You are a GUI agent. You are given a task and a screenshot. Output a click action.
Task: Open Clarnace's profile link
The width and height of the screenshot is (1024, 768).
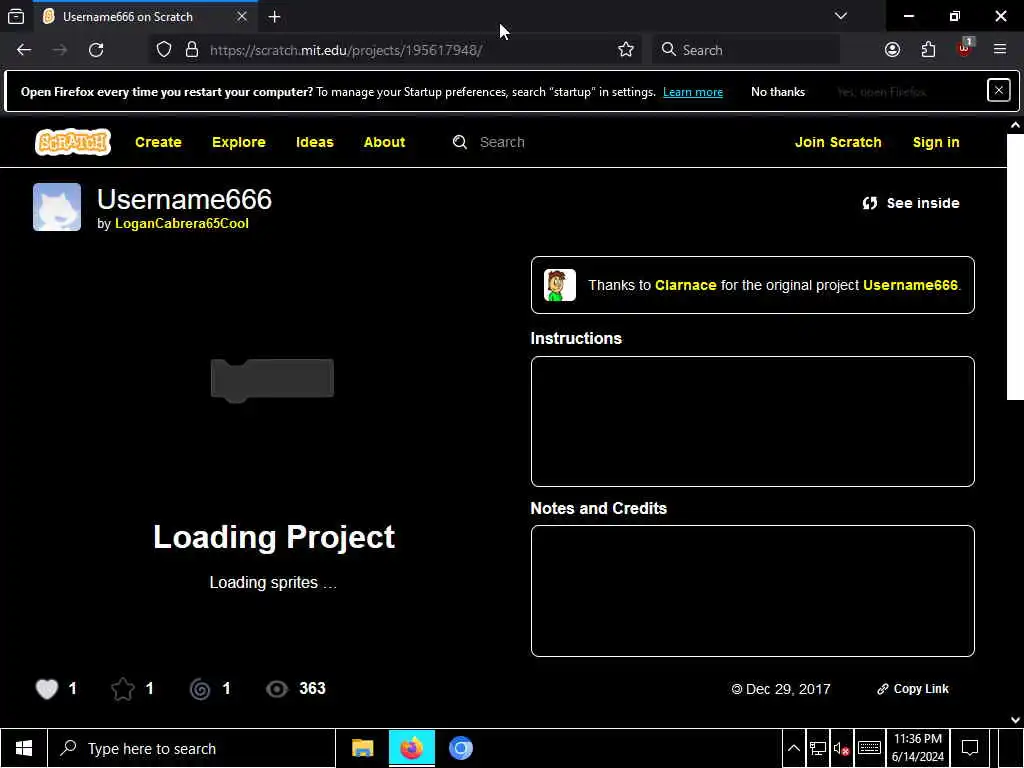tap(685, 285)
